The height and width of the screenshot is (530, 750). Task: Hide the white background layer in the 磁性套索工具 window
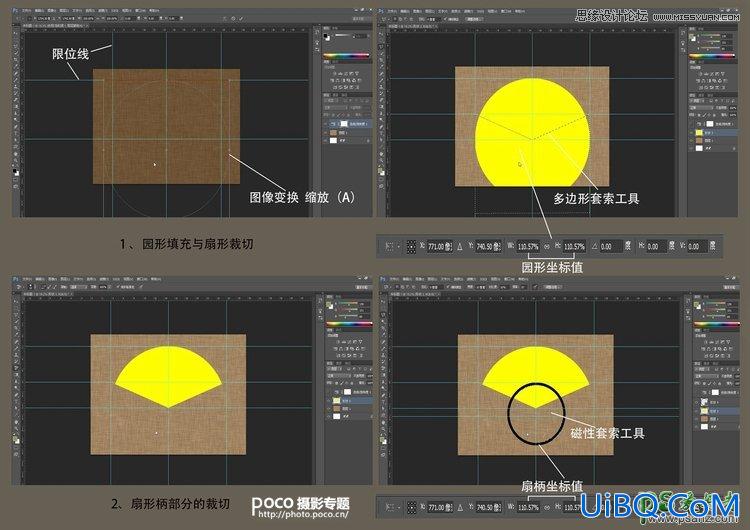[x=696, y=427]
